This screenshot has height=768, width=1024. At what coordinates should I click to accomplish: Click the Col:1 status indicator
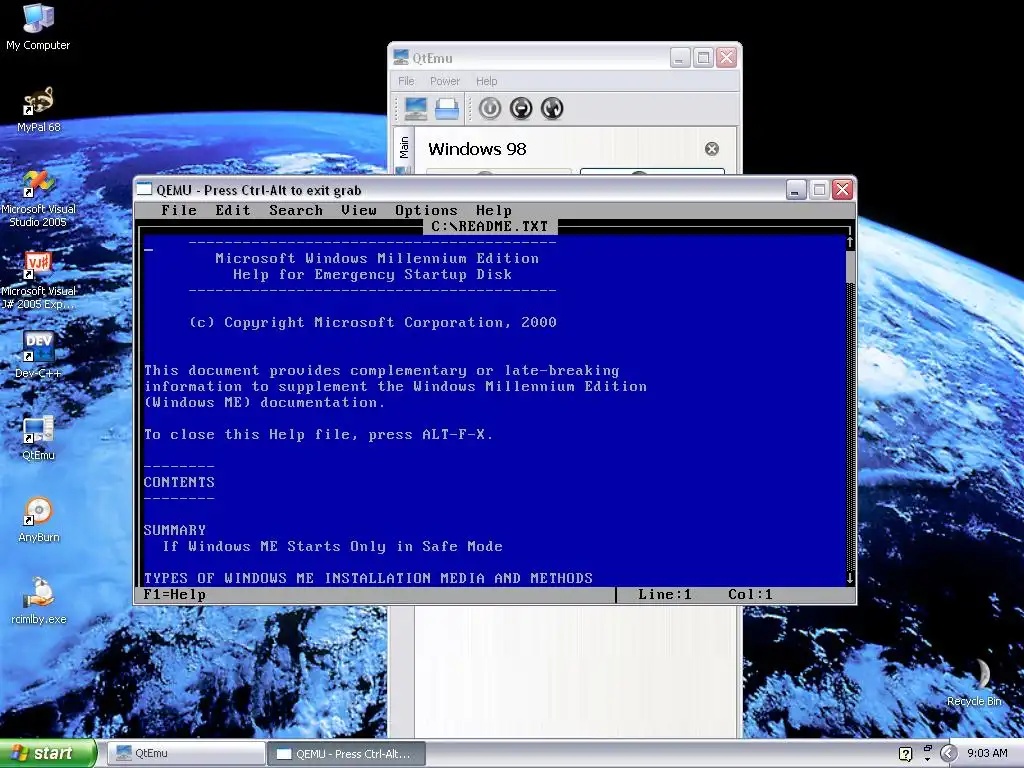[x=750, y=594]
